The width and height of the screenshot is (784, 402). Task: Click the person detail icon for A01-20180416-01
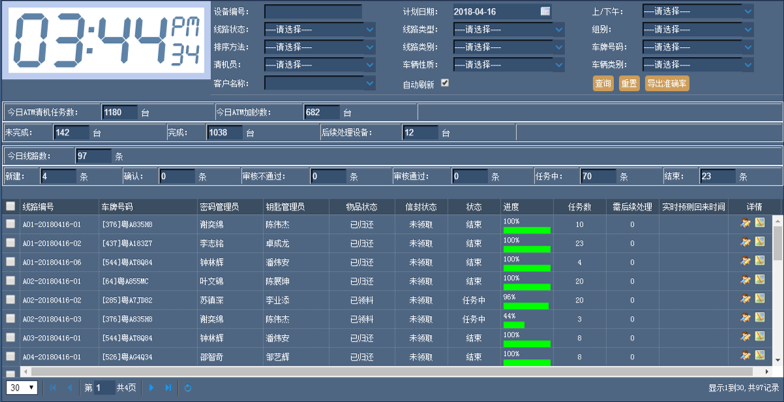745,224
